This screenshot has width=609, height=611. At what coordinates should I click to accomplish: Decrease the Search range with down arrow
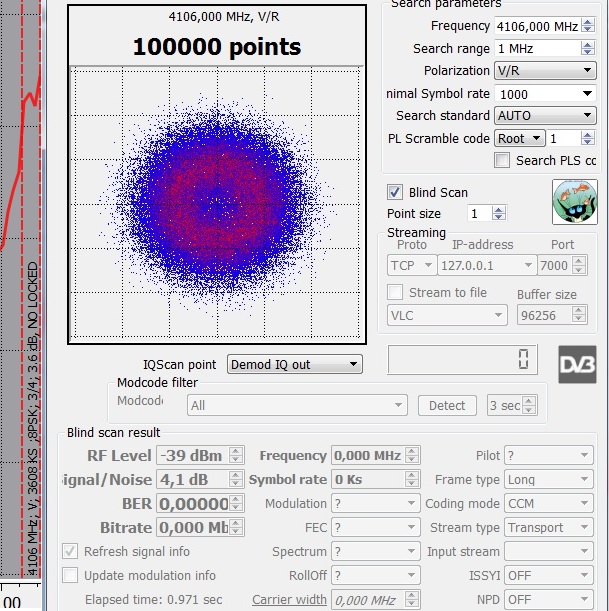click(588, 53)
